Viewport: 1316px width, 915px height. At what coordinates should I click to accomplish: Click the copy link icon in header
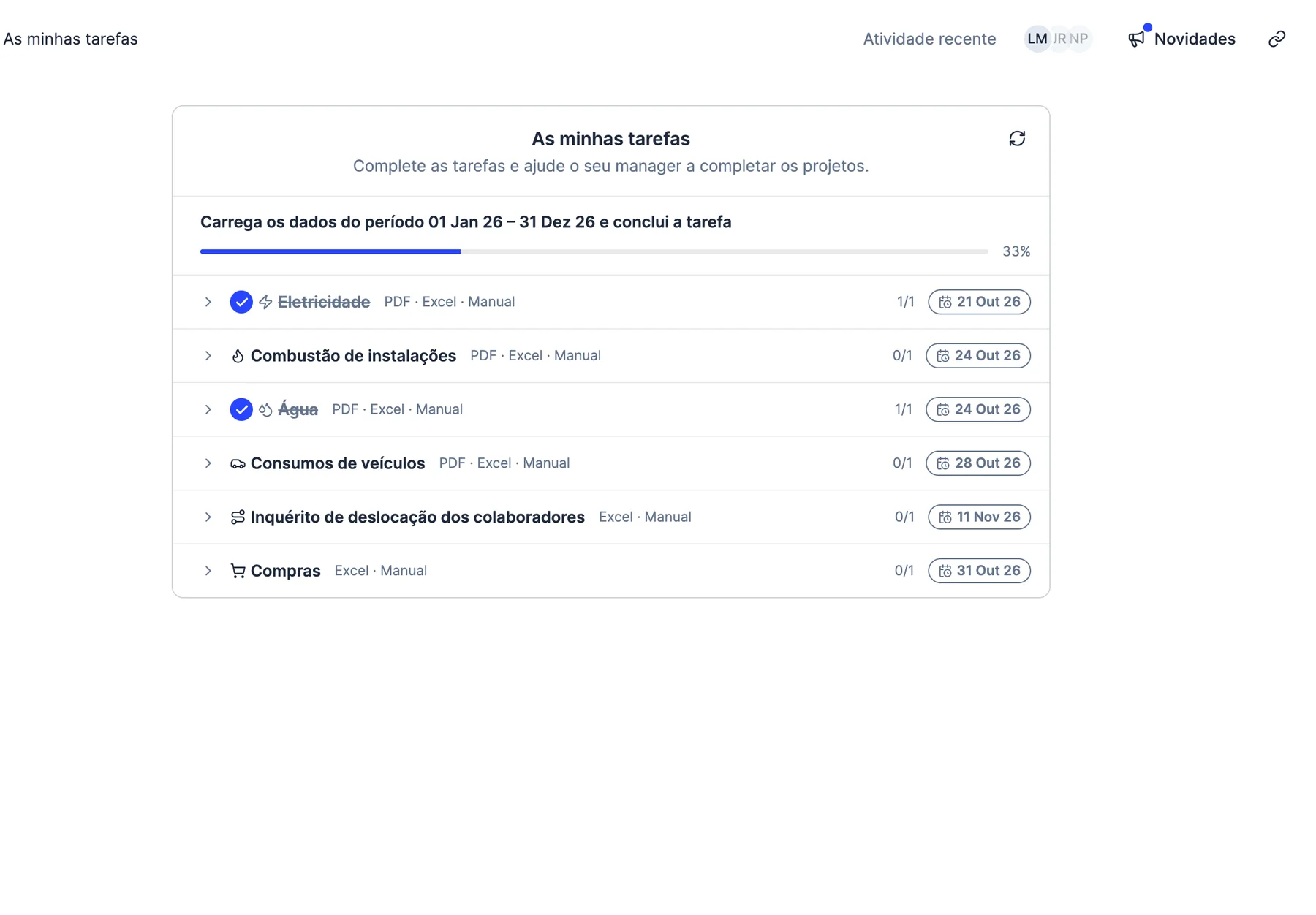[x=1277, y=39]
